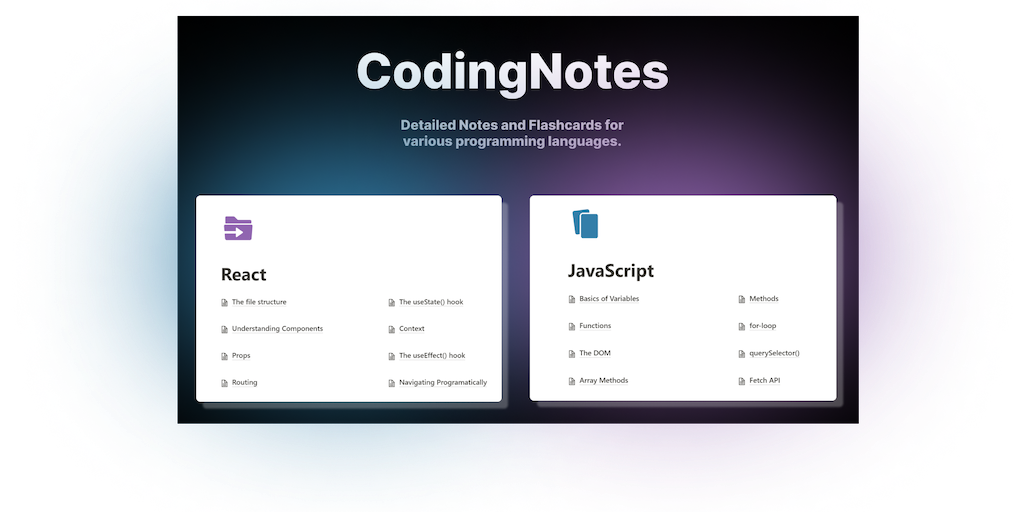Click the page icon beside "The useEffect() hook"
The image size is (1024, 512).
[392, 356]
